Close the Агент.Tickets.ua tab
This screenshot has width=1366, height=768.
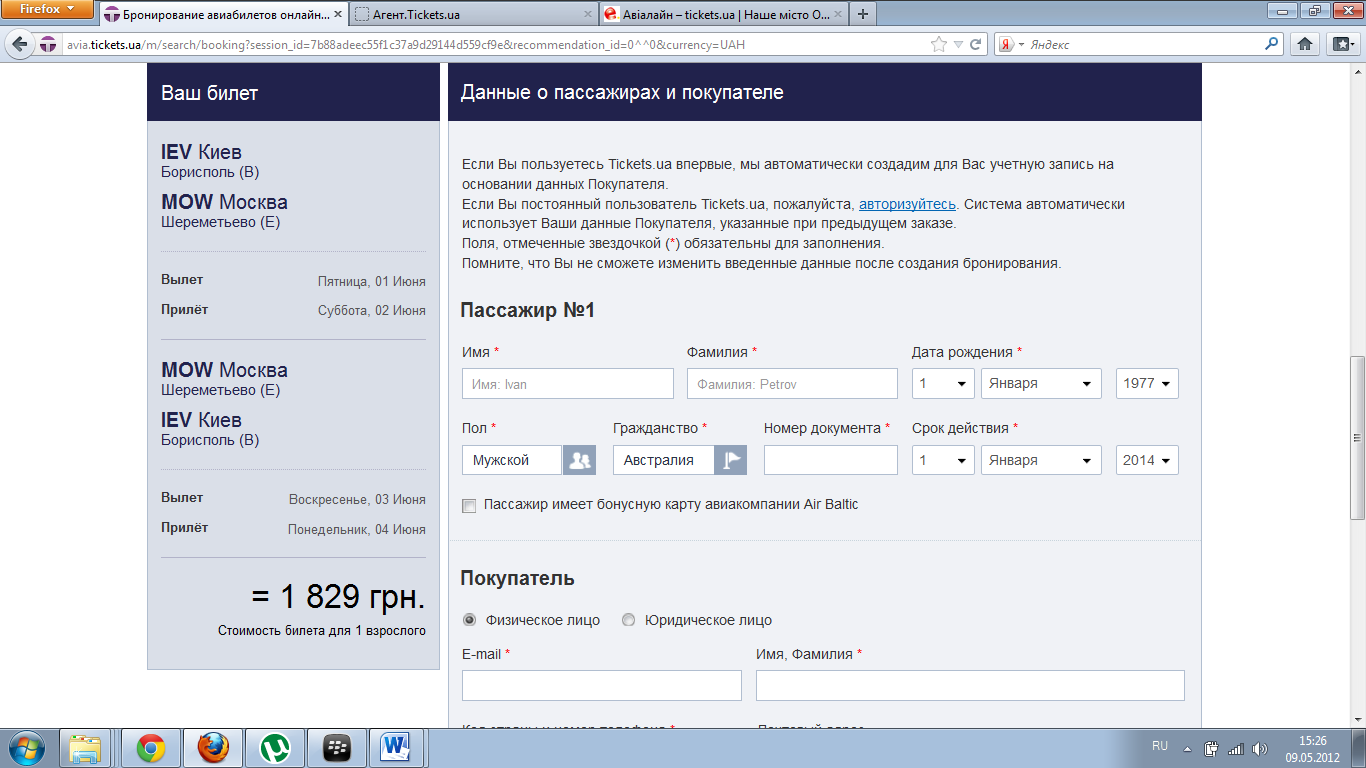pos(586,15)
